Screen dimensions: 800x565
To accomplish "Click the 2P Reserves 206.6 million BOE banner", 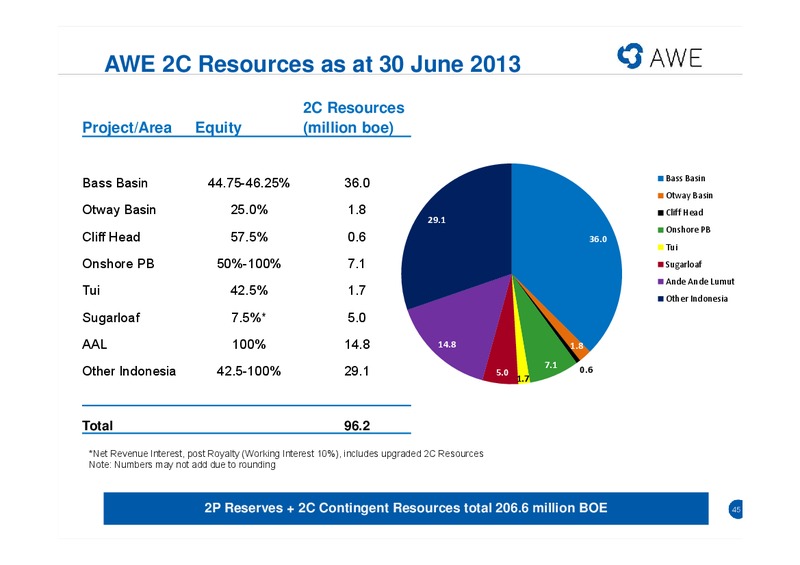I will click(406, 508).
